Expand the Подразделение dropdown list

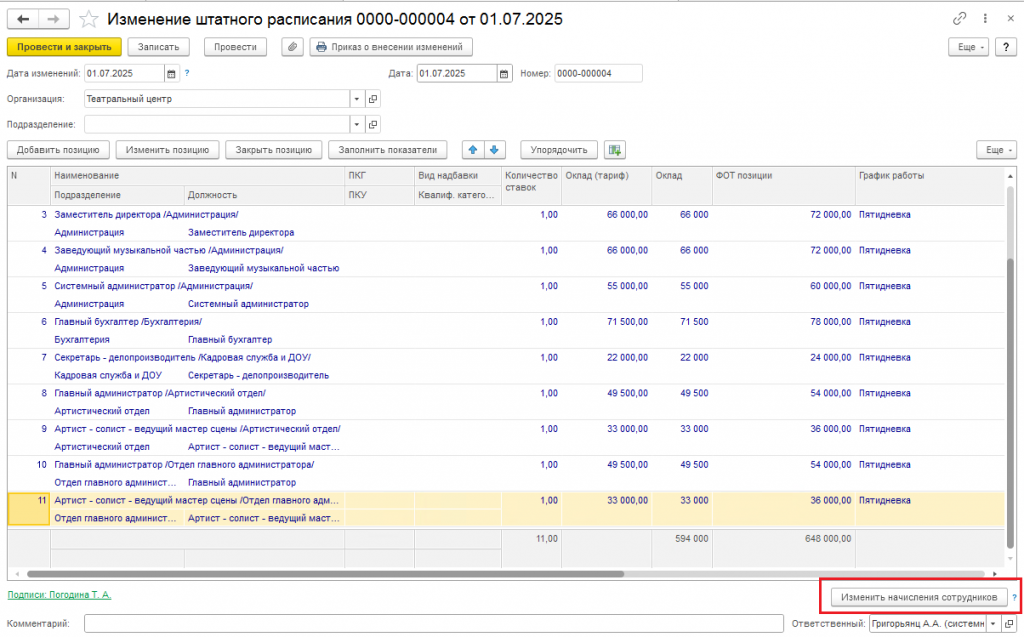pos(357,124)
